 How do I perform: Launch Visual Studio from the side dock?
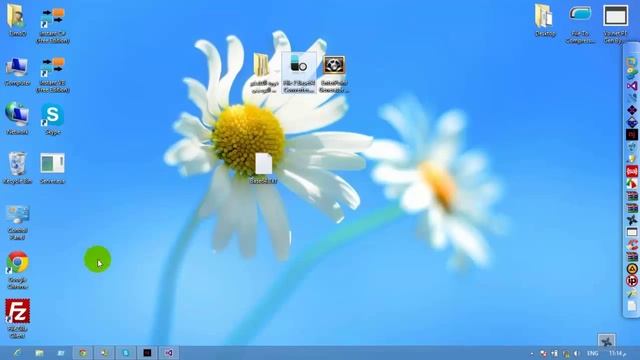pos(632,86)
